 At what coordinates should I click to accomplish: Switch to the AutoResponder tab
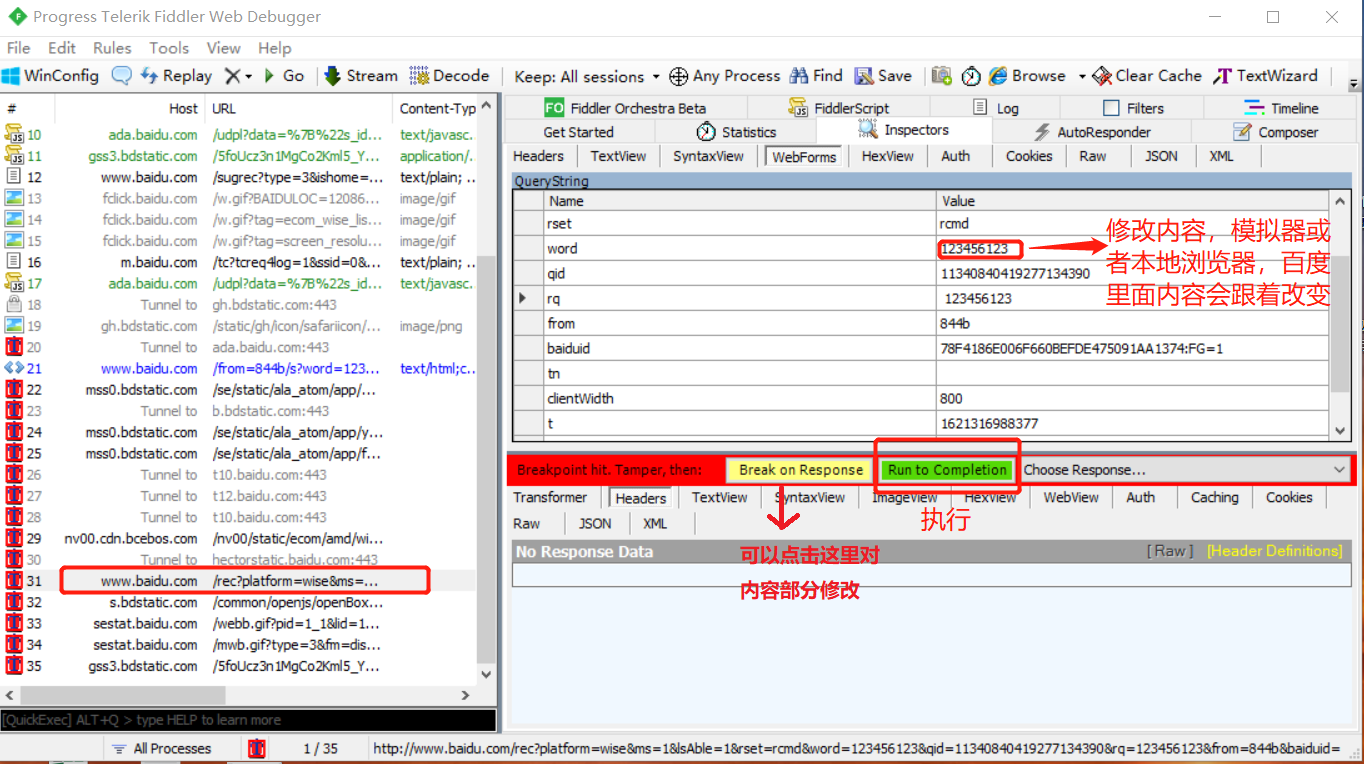1091,132
